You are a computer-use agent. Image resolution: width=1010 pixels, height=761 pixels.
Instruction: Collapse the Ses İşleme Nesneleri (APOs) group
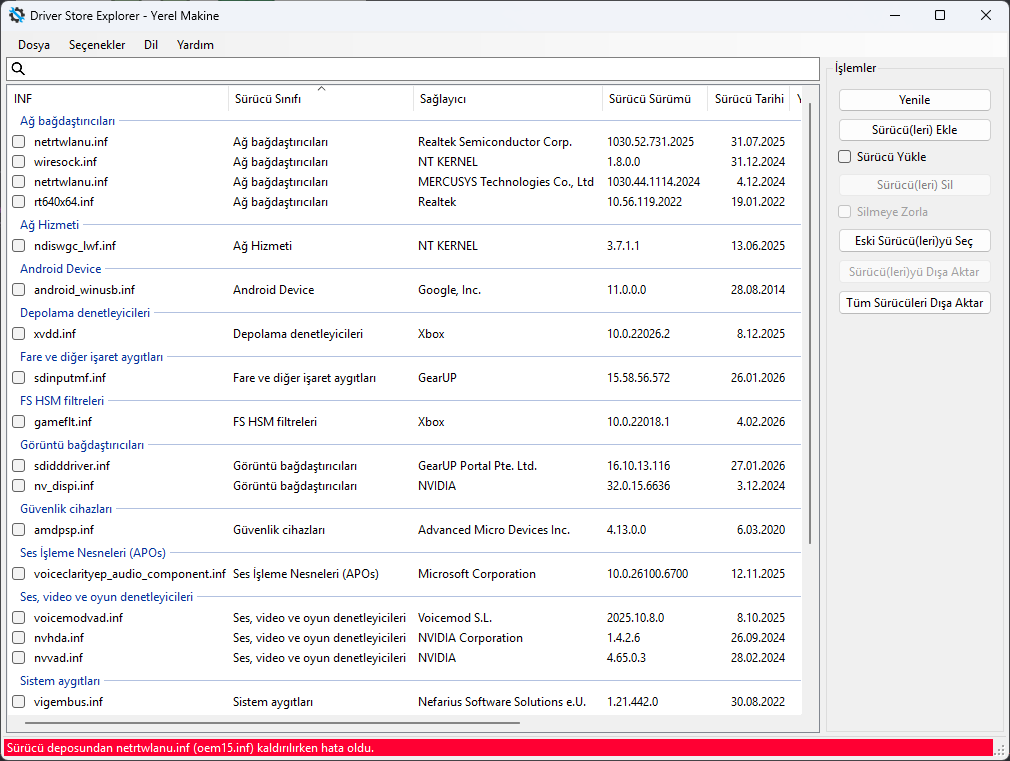(x=93, y=552)
